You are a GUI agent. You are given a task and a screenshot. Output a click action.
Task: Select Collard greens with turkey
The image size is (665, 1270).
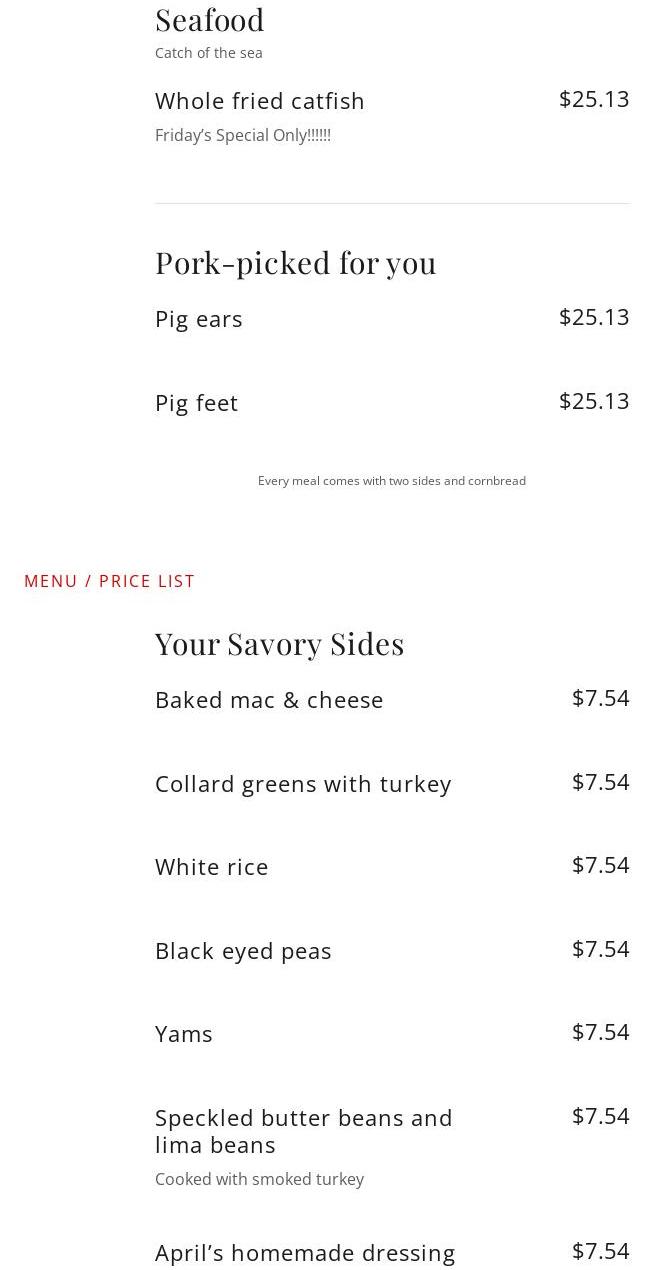[x=303, y=784]
